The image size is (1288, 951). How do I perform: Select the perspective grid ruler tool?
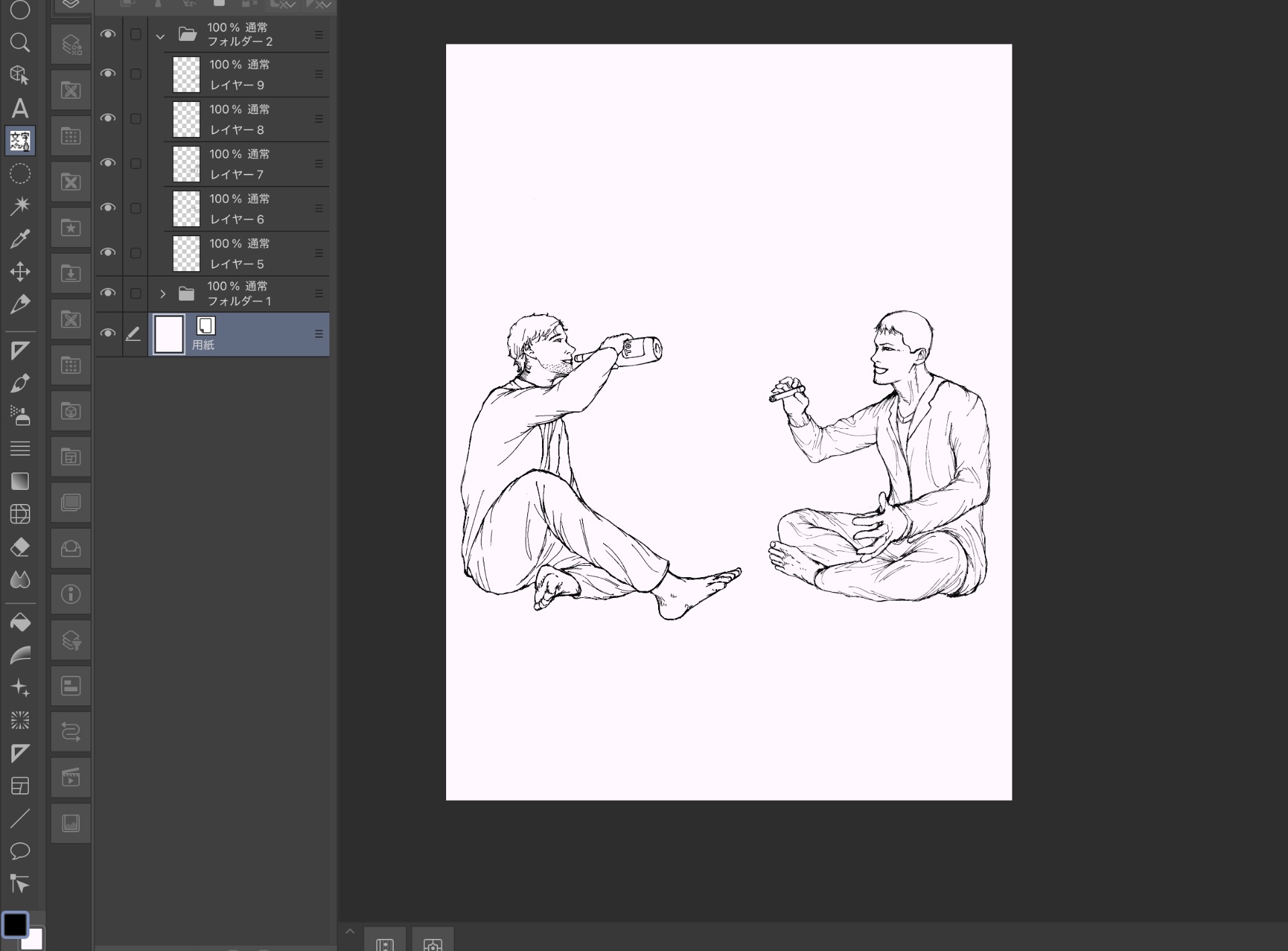tap(20, 514)
